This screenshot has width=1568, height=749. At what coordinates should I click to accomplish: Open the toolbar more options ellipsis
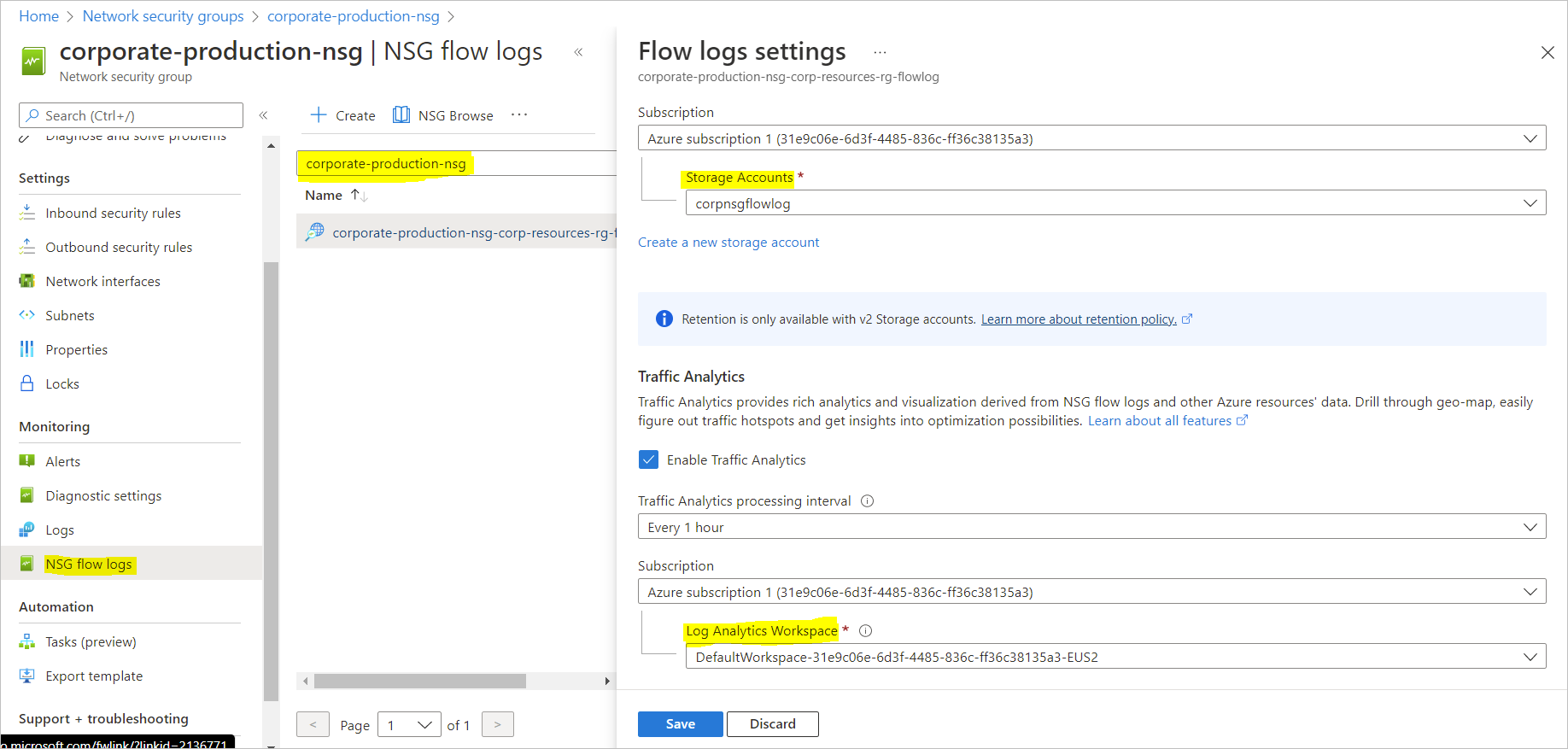point(519,114)
